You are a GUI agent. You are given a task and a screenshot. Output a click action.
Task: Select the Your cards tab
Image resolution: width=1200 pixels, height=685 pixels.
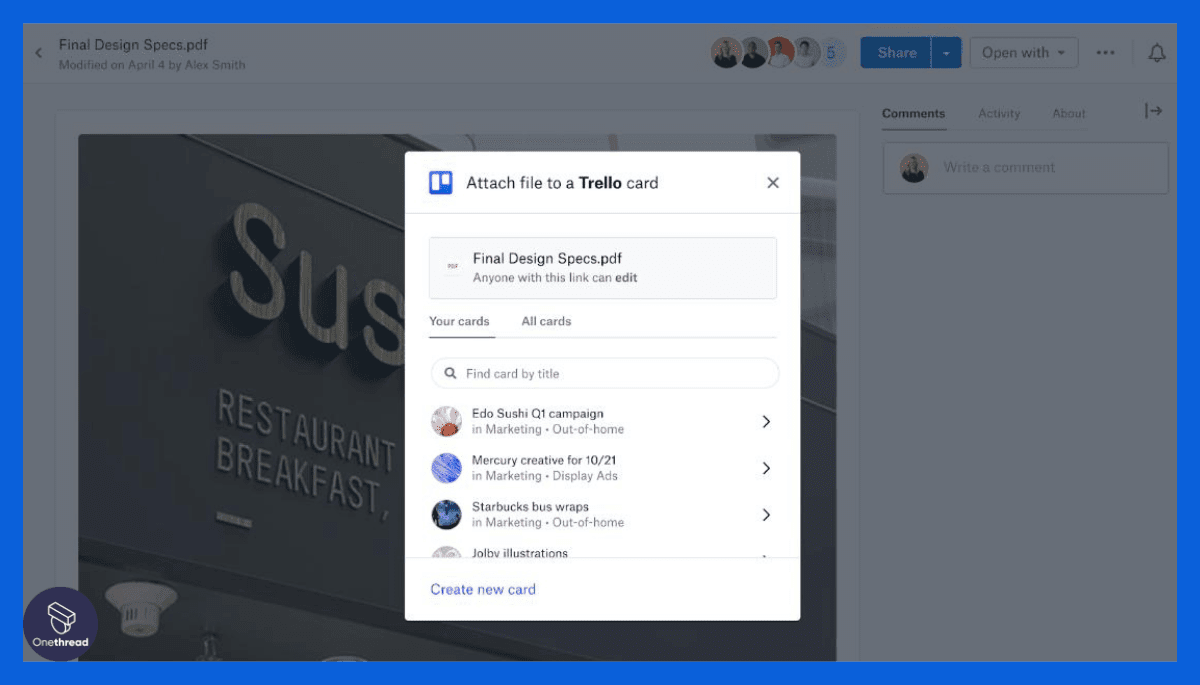click(459, 321)
